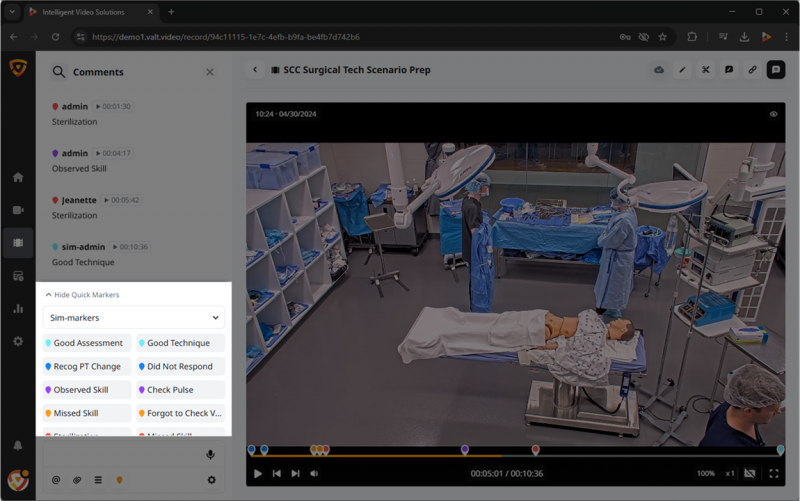Click the cloud upload status icon
This screenshot has height=501, width=800.
point(659,70)
